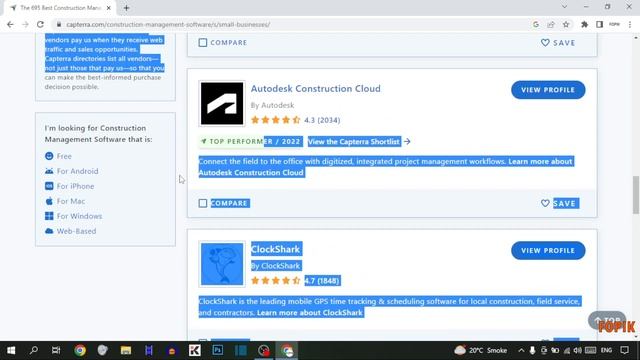Open the tab search dropdown arrow
The width and height of the screenshot is (640, 360).
pyautogui.click(x=564, y=7)
